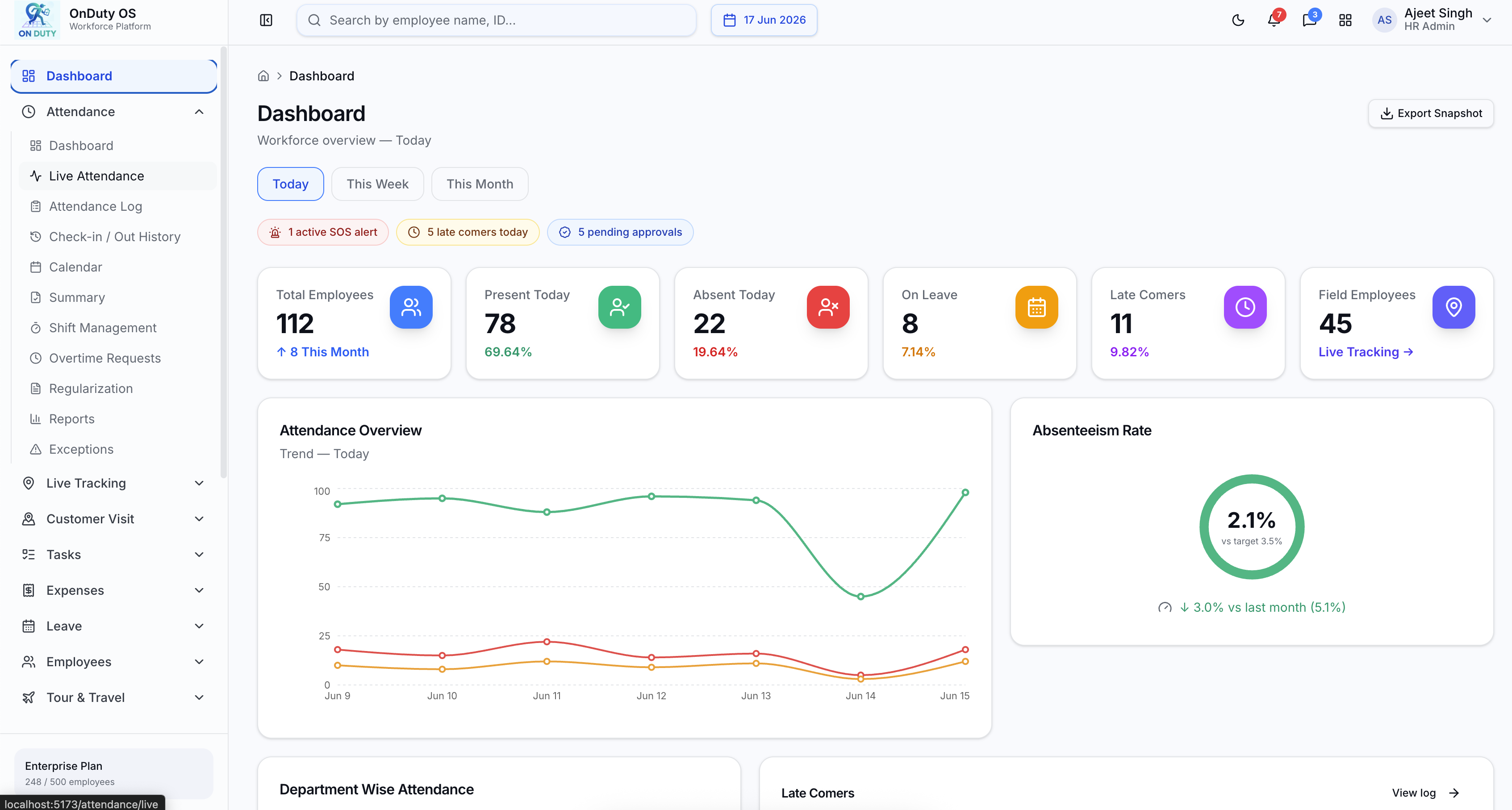This screenshot has width=1512, height=810.
Task: Open Attendance Log in sidebar
Action: pyautogui.click(x=117, y=206)
